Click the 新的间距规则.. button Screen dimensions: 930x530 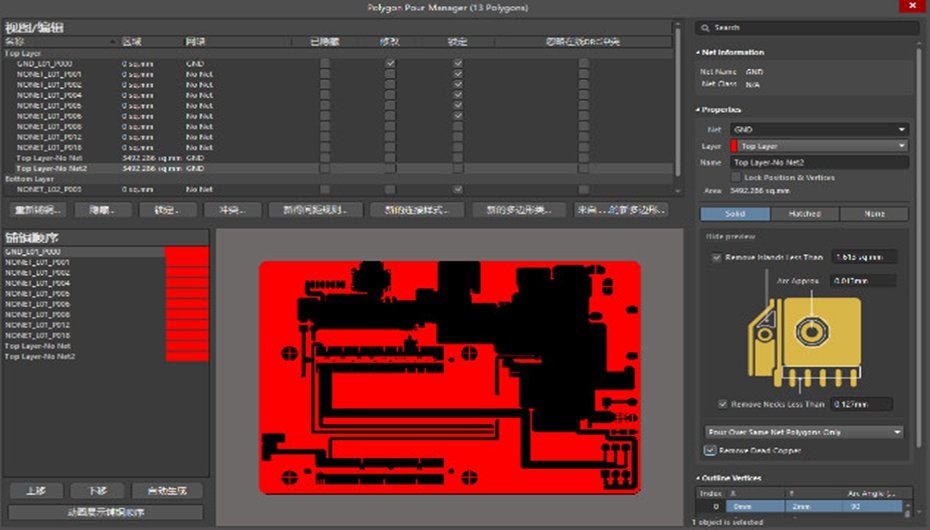pos(315,210)
